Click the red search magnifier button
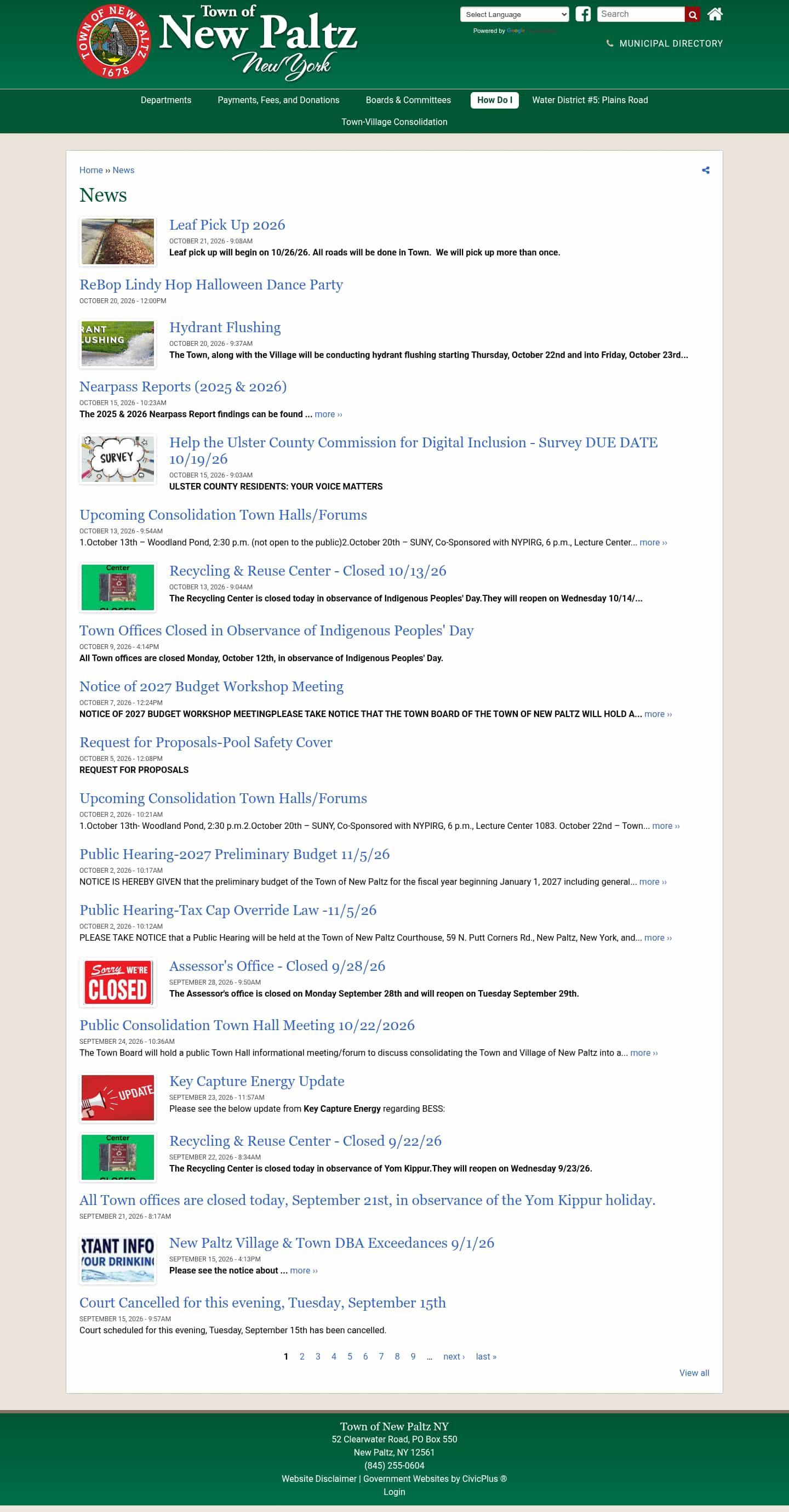 (692, 15)
